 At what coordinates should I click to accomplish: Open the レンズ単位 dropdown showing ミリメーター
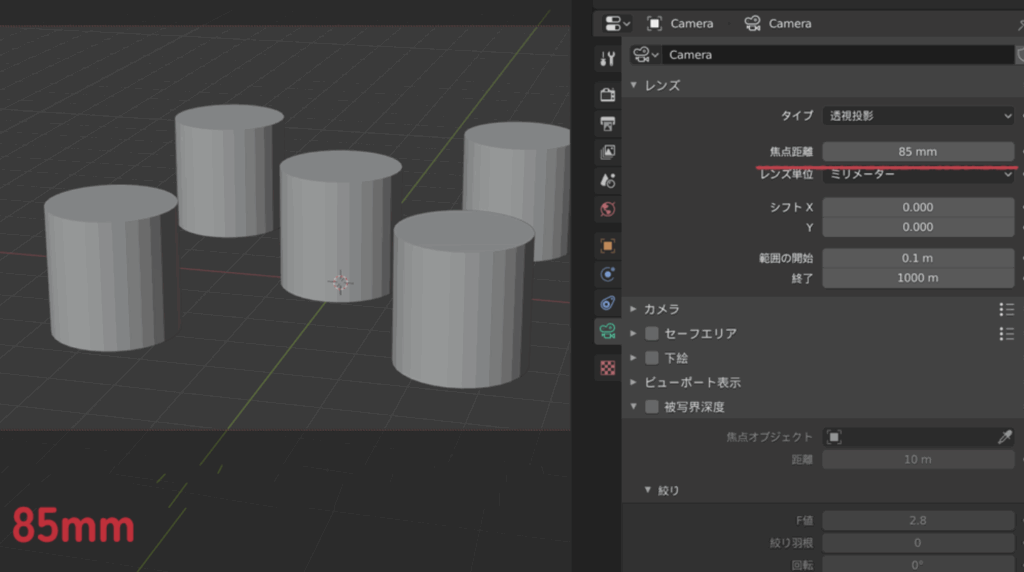(918, 174)
